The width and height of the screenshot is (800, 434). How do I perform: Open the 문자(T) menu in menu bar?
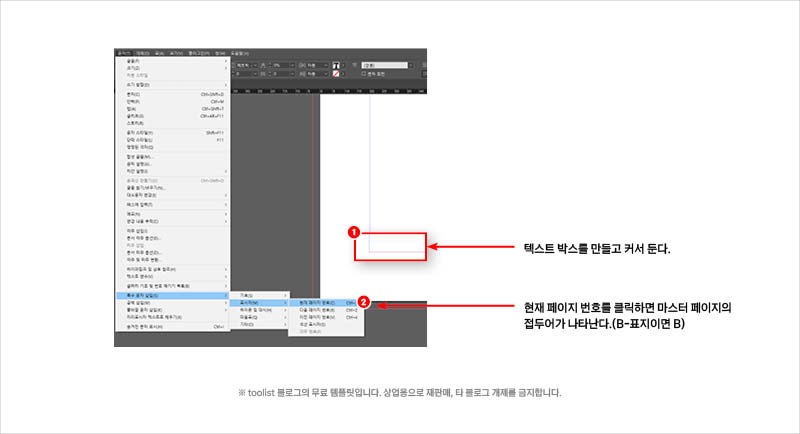point(124,53)
